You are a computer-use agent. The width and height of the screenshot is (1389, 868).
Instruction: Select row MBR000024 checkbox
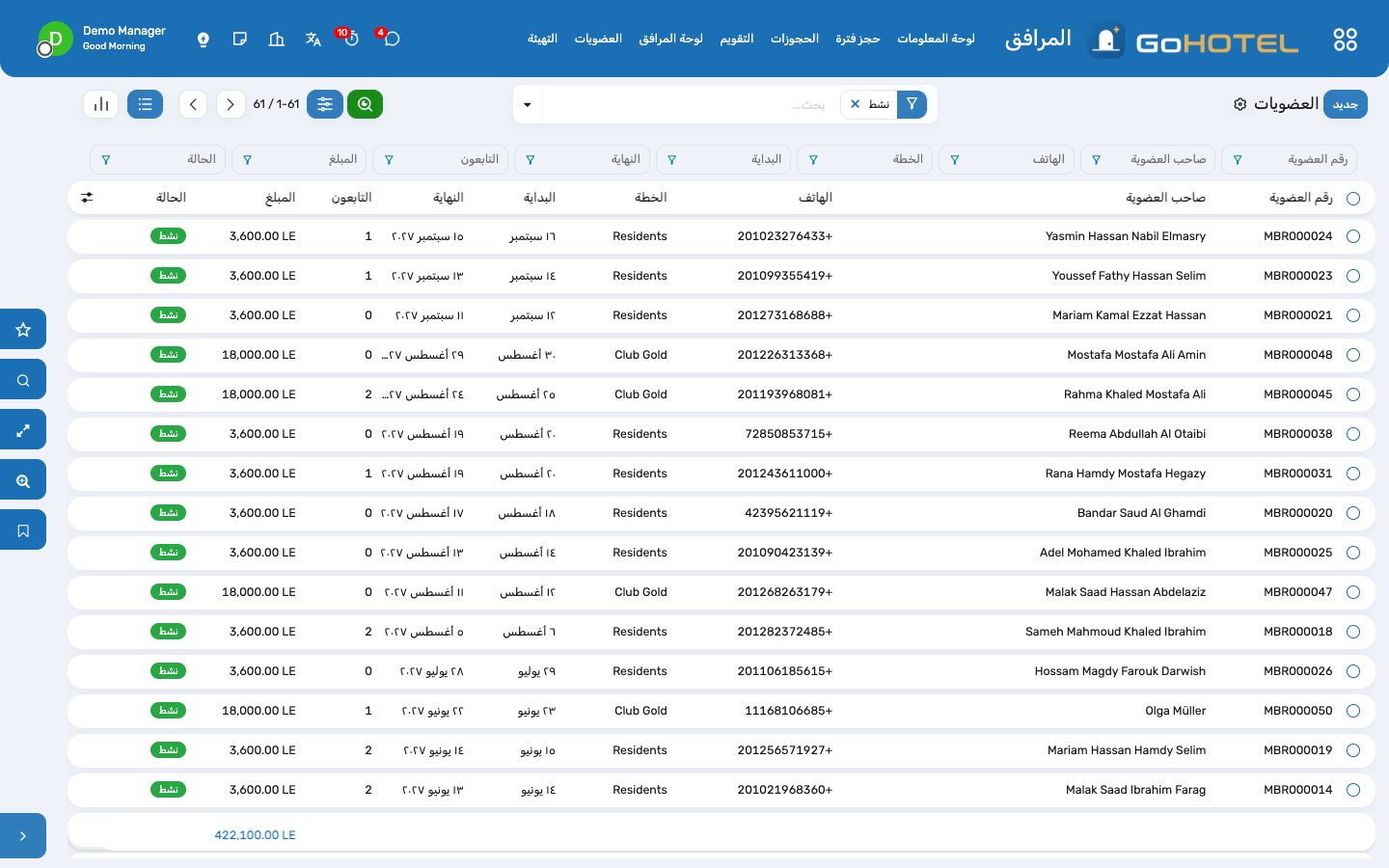click(x=1353, y=236)
